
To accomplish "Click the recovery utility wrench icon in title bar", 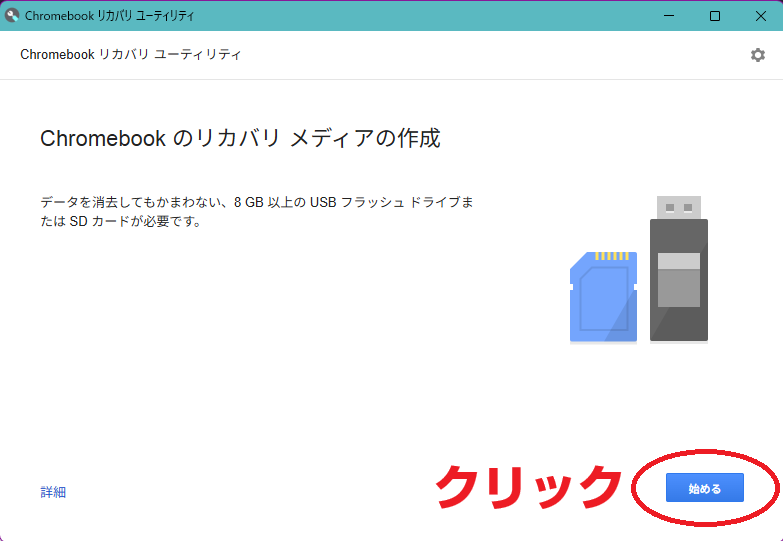I will [x=11, y=15].
